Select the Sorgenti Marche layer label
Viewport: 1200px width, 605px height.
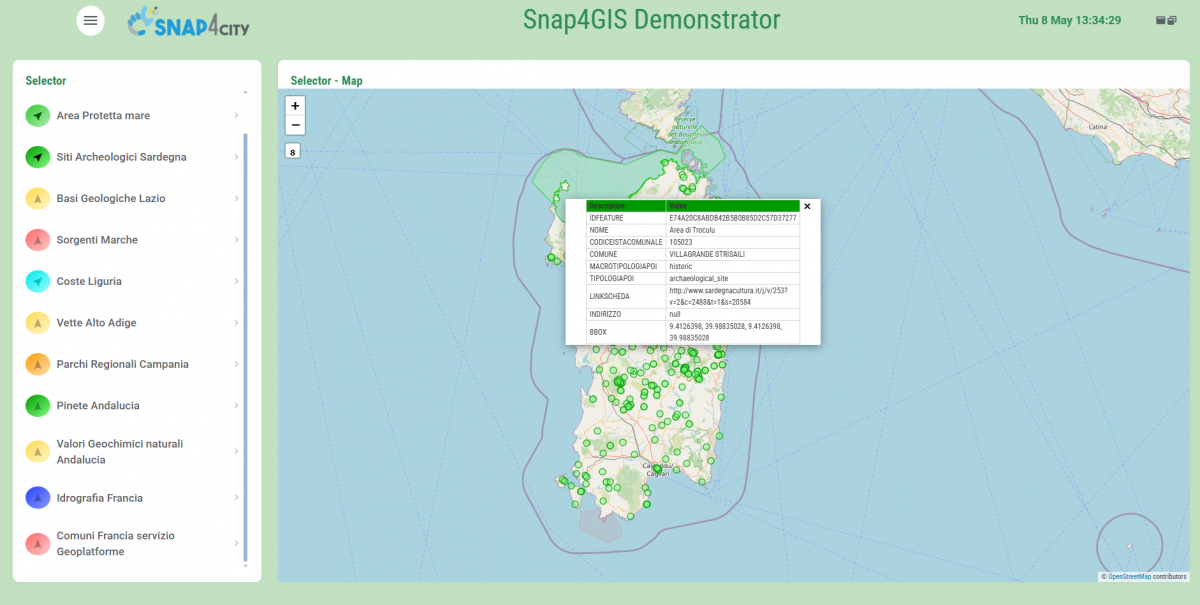click(x=97, y=240)
